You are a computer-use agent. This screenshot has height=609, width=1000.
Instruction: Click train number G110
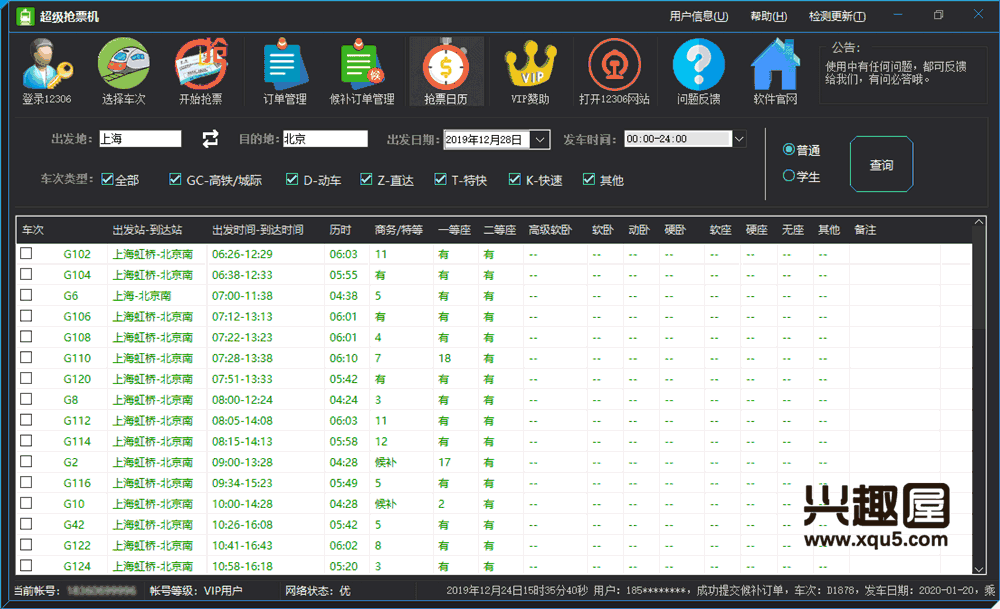(77, 358)
